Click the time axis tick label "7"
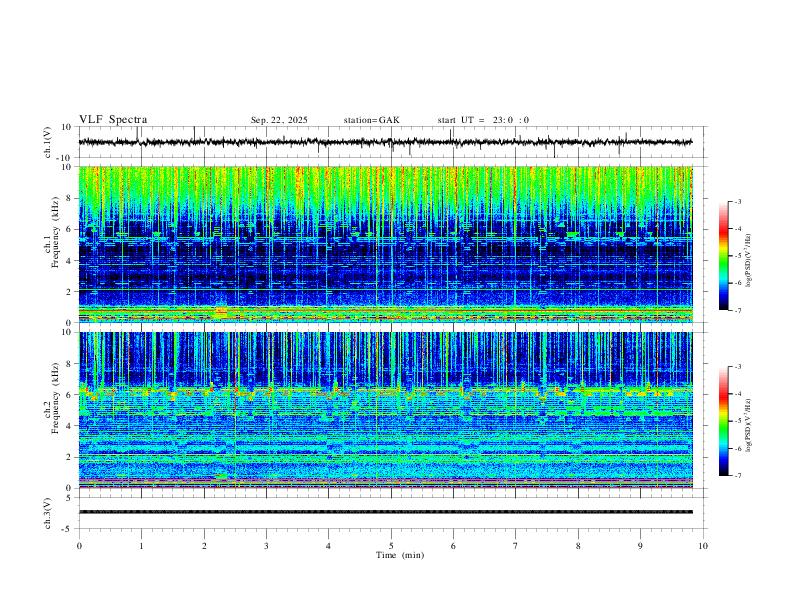 (x=516, y=546)
